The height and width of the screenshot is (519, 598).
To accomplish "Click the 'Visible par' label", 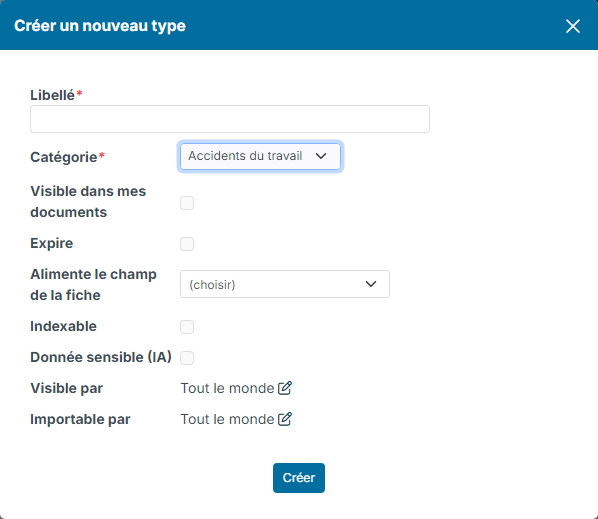I will coord(66,388).
